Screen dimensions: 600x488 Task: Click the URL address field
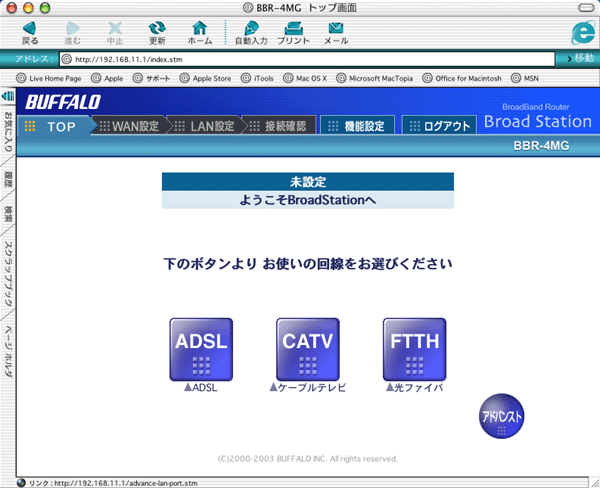pyautogui.click(x=307, y=59)
